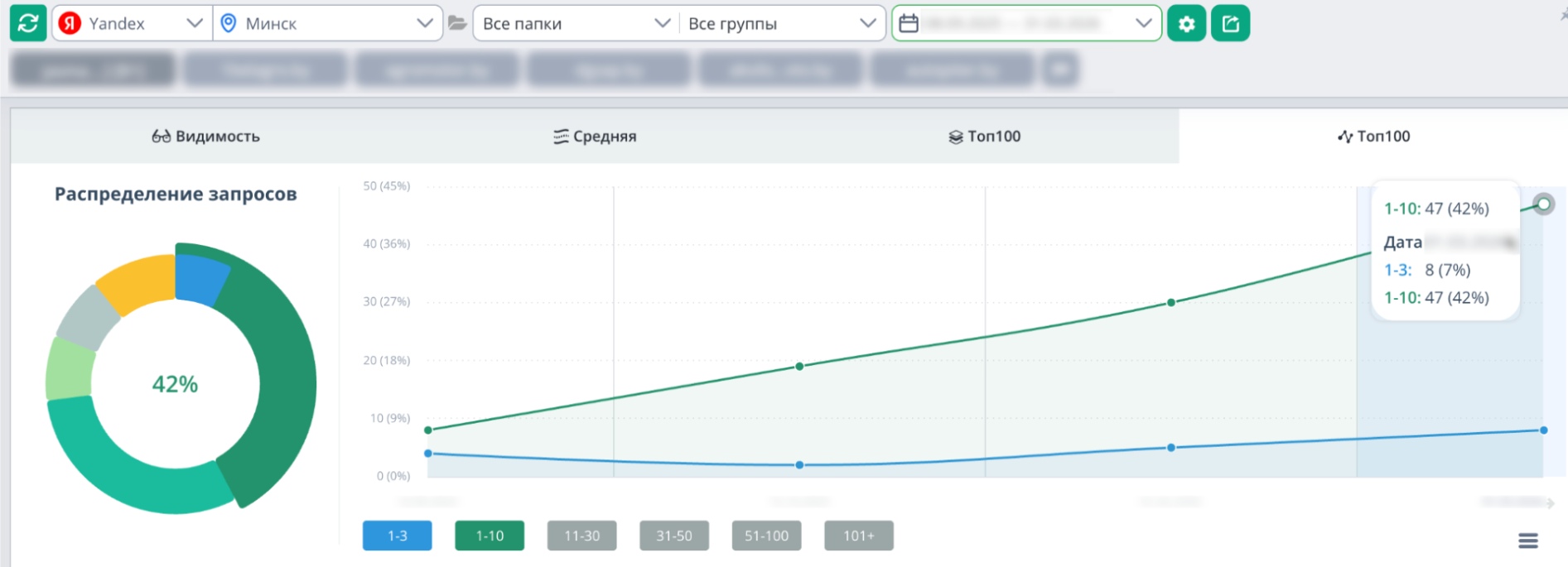Viewport: 1568px width, 567px height.
Task: Switch to the Средняя tab
Action: (595, 137)
